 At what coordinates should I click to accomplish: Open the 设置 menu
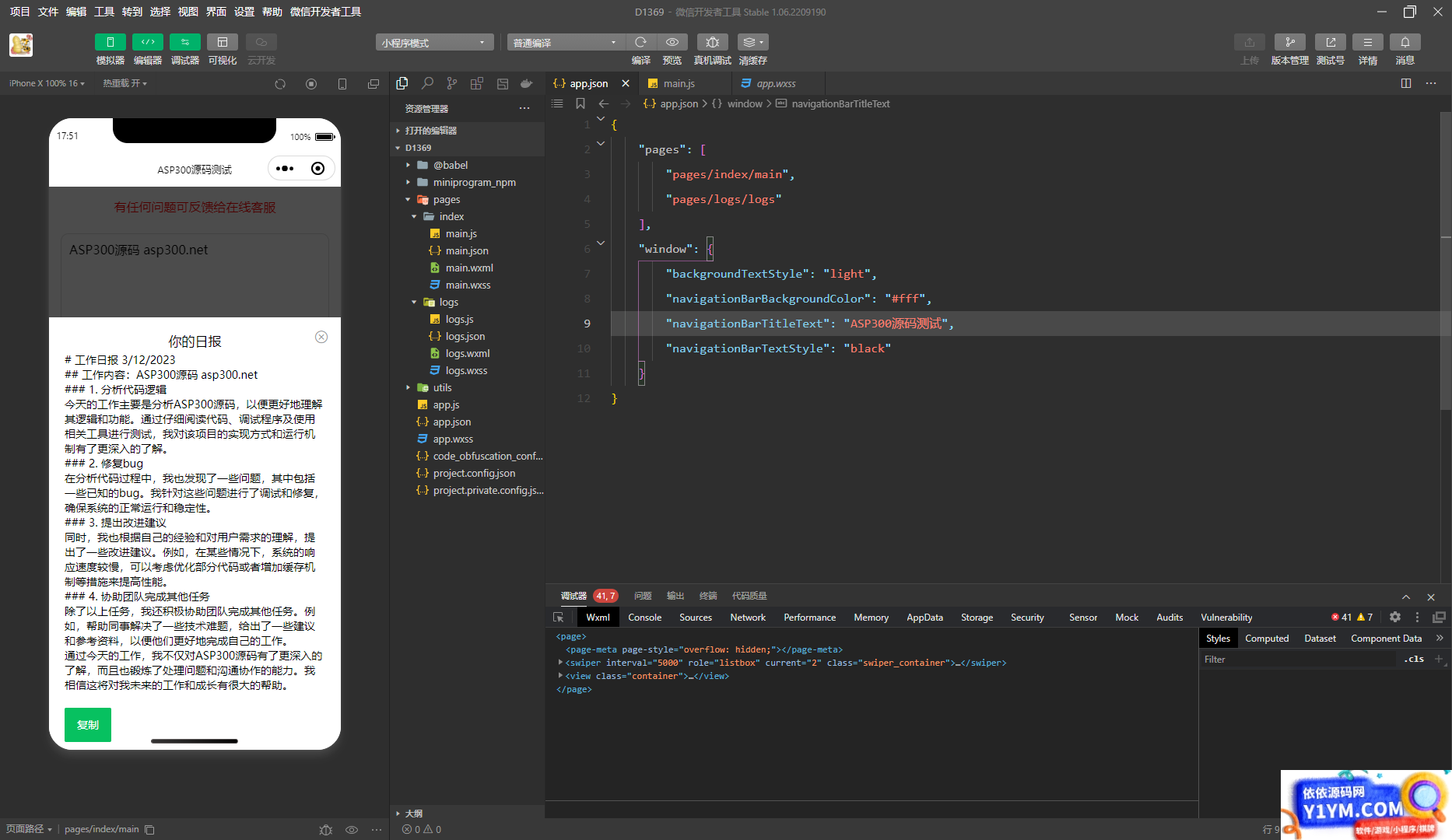coord(244,12)
